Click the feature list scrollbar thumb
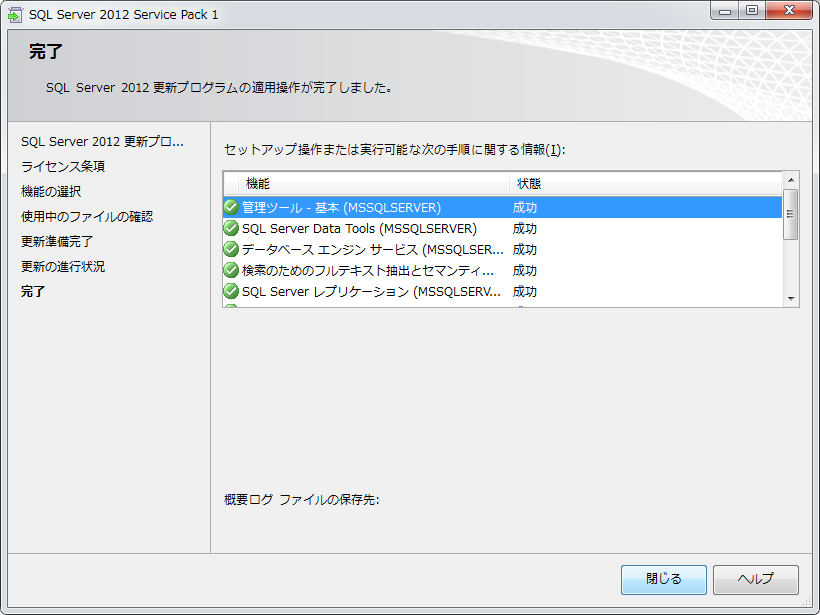 click(790, 214)
